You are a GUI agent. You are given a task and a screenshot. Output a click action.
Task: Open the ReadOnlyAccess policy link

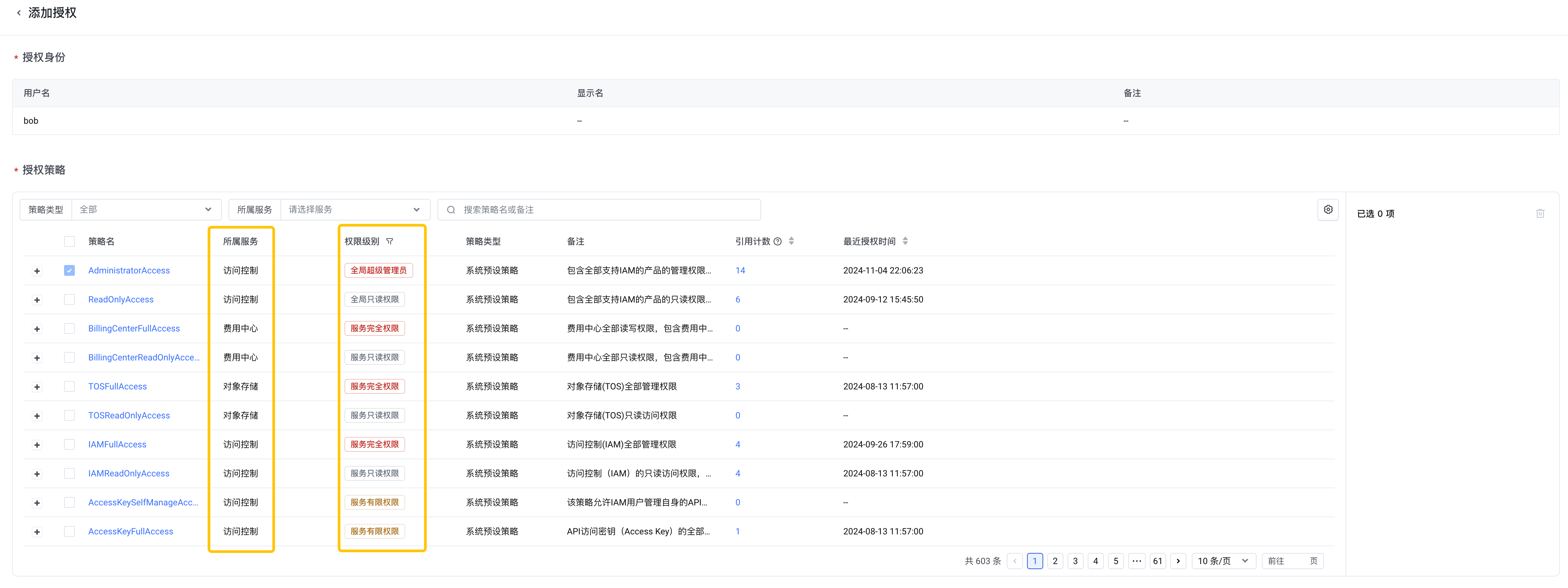pos(121,299)
